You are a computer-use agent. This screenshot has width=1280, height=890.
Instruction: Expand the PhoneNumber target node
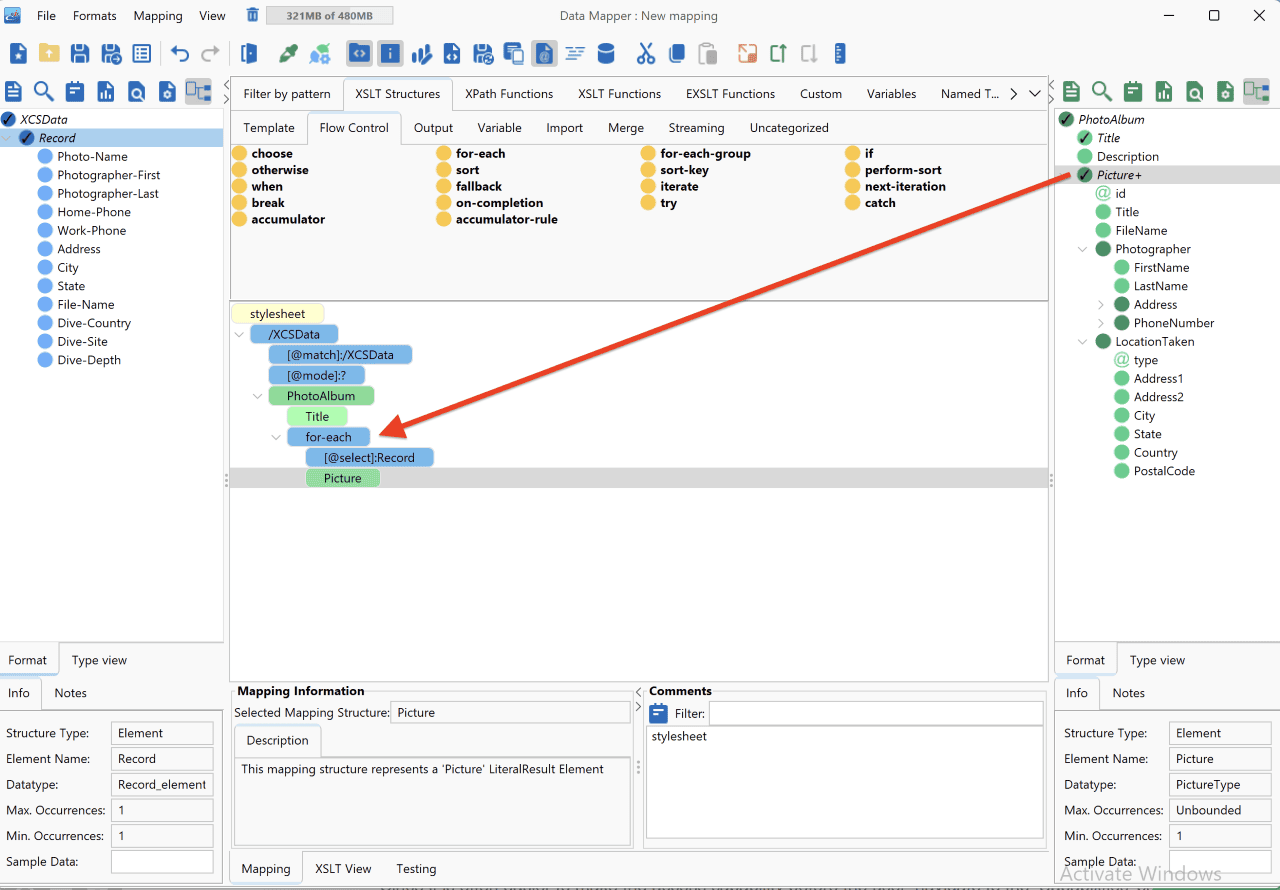coord(1101,323)
